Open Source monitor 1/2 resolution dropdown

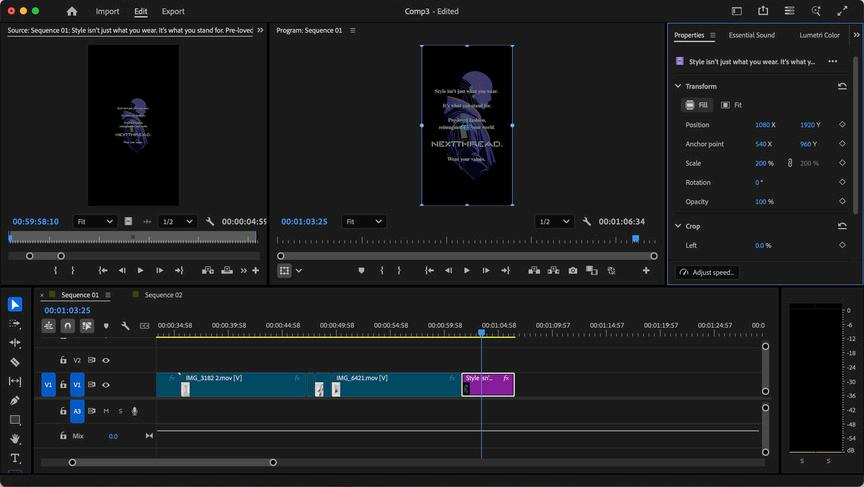(x=177, y=221)
